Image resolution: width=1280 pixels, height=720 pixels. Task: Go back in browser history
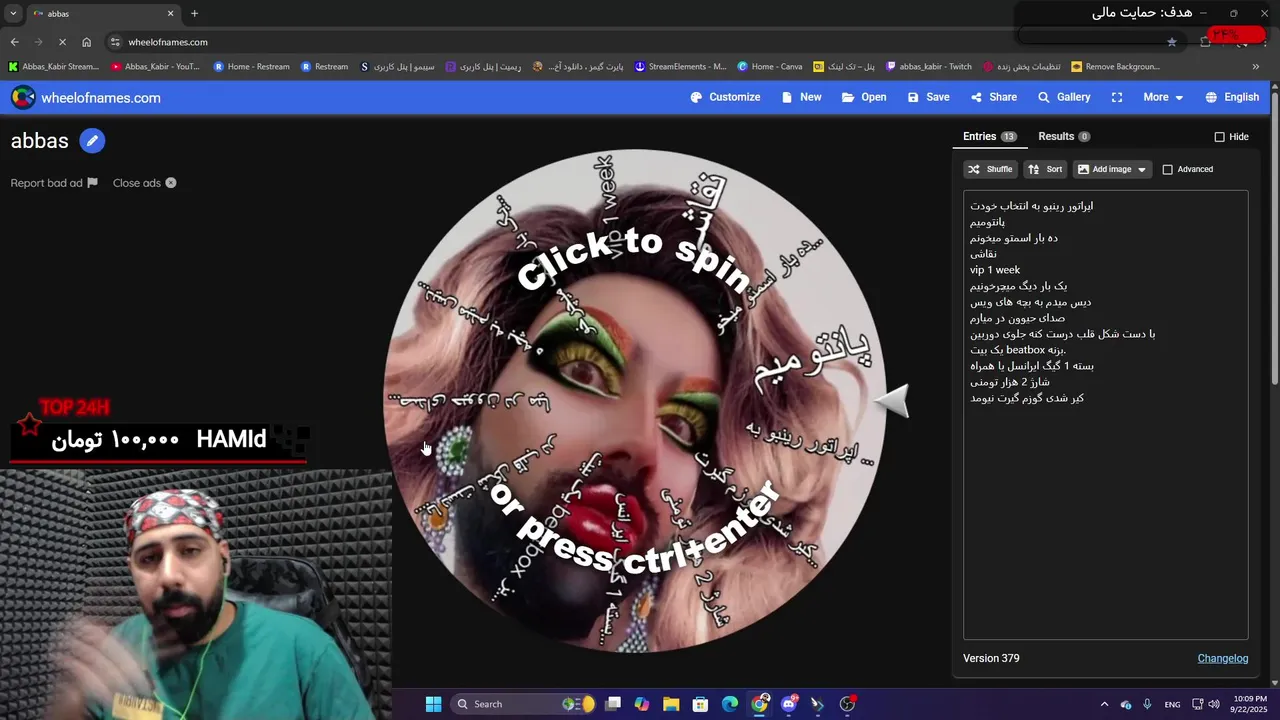click(x=14, y=42)
